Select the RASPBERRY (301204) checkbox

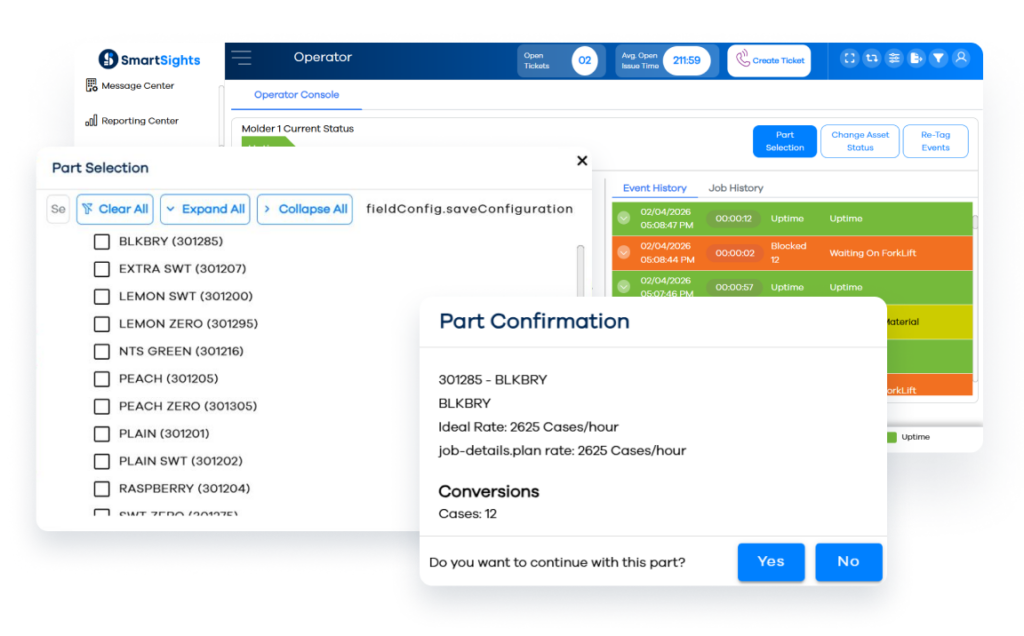coord(101,489)
